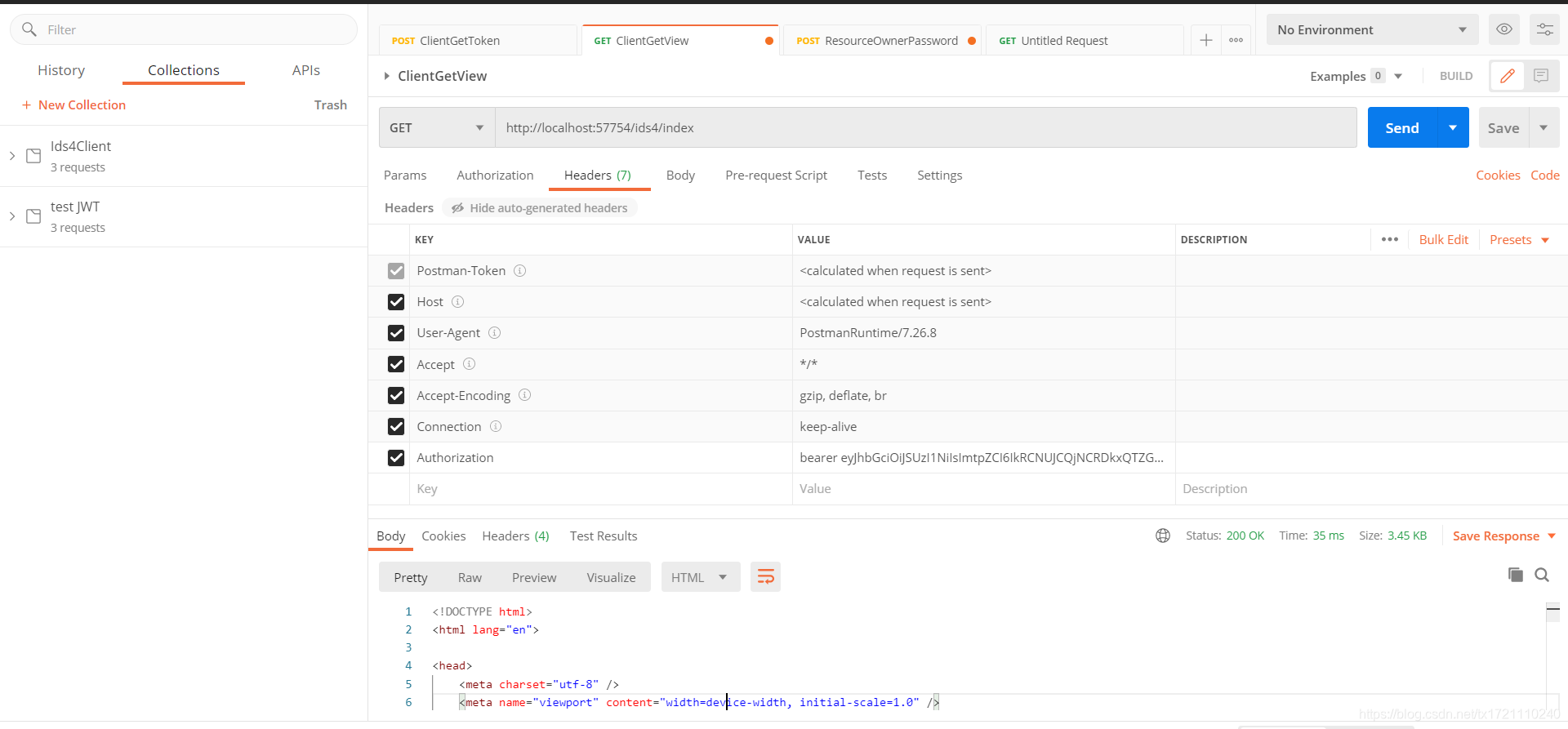This screenshot has height=729, width=1568.
Task: Open the GET method dropdown
Action: click(437, 127)
